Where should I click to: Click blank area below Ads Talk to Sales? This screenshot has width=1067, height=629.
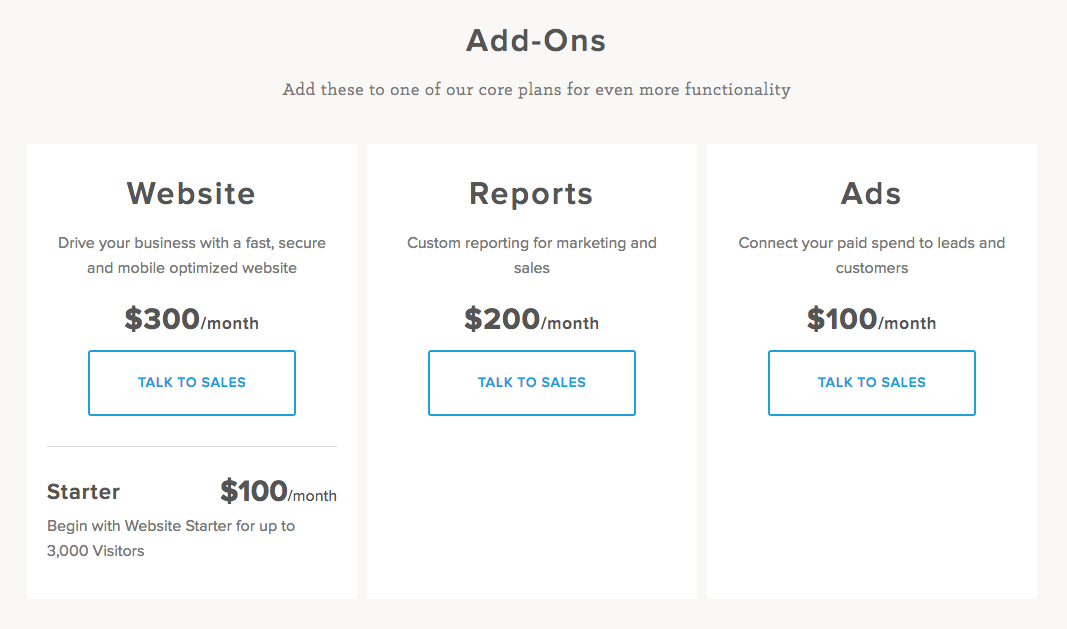[x=872, y=507]
